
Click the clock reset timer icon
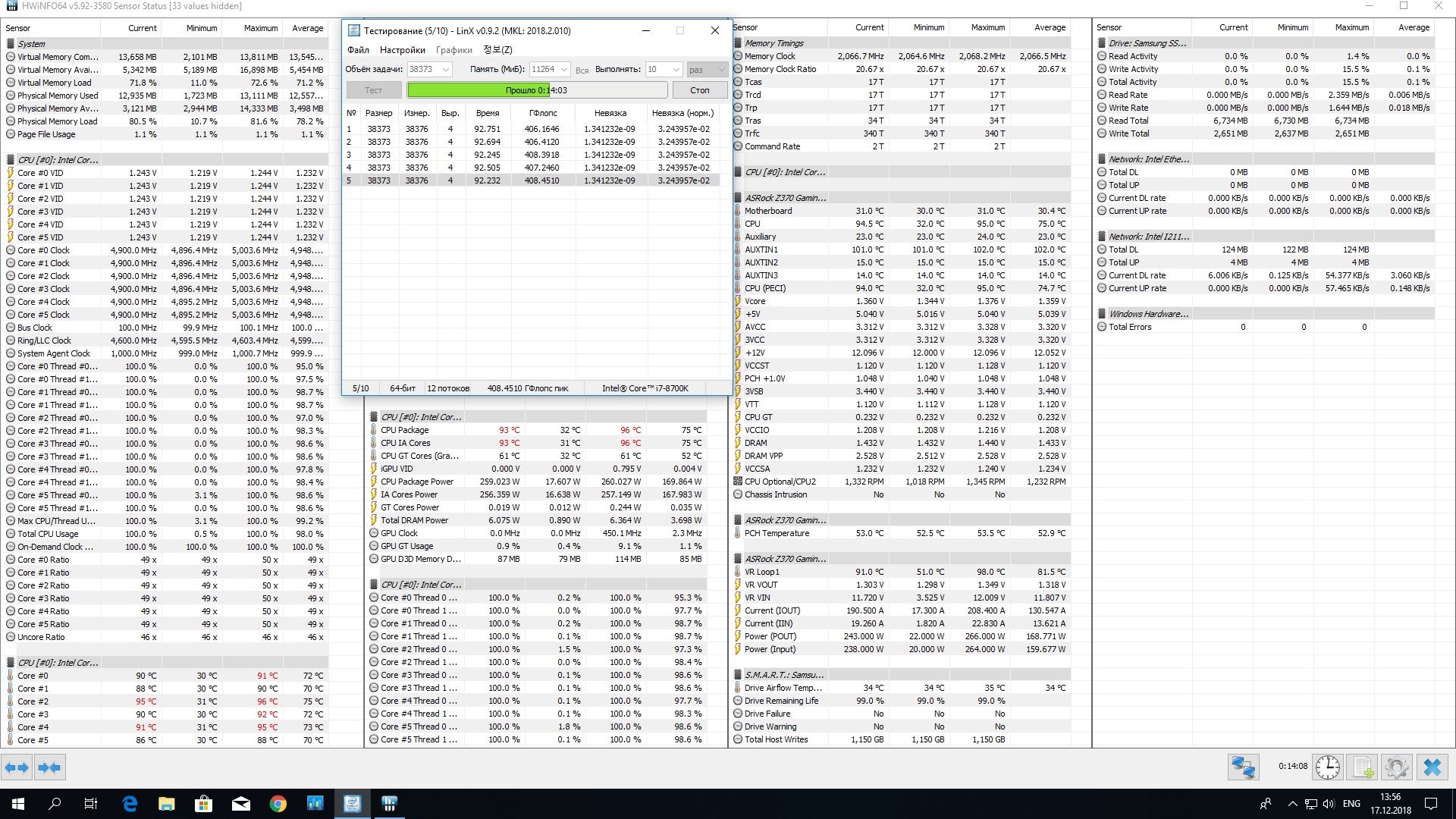coord(1328,767)
